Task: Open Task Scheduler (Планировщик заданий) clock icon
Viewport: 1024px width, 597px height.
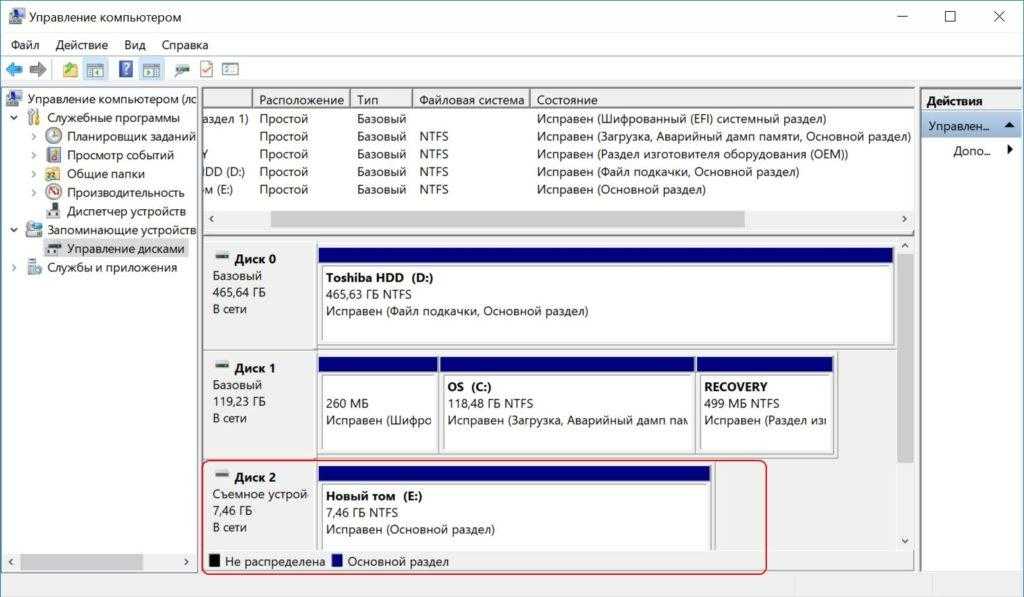Action: pyautogui.click(x=54, y=137)
